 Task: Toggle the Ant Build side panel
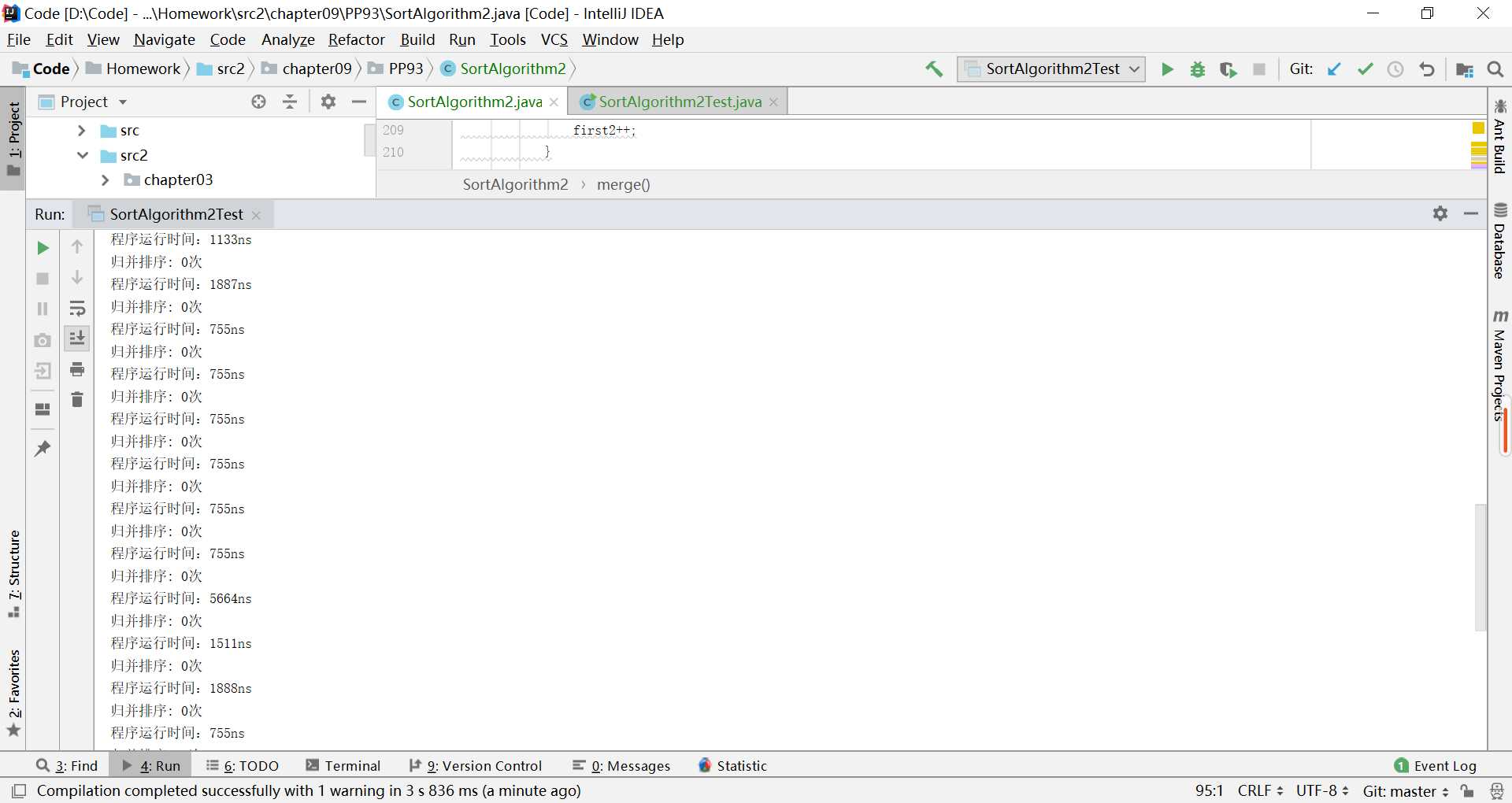(1500, 136)
